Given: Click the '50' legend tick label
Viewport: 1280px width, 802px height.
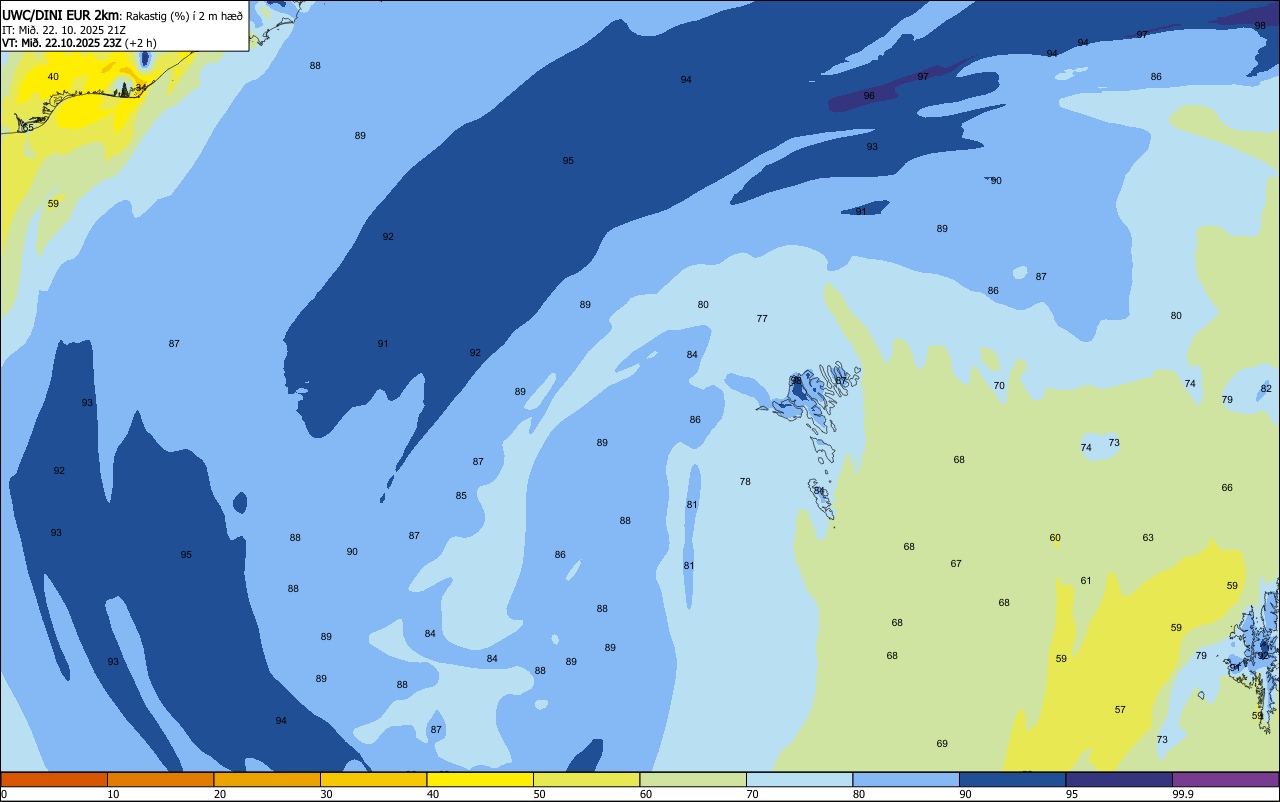Looking at the screenshot, I should [539, 794].
